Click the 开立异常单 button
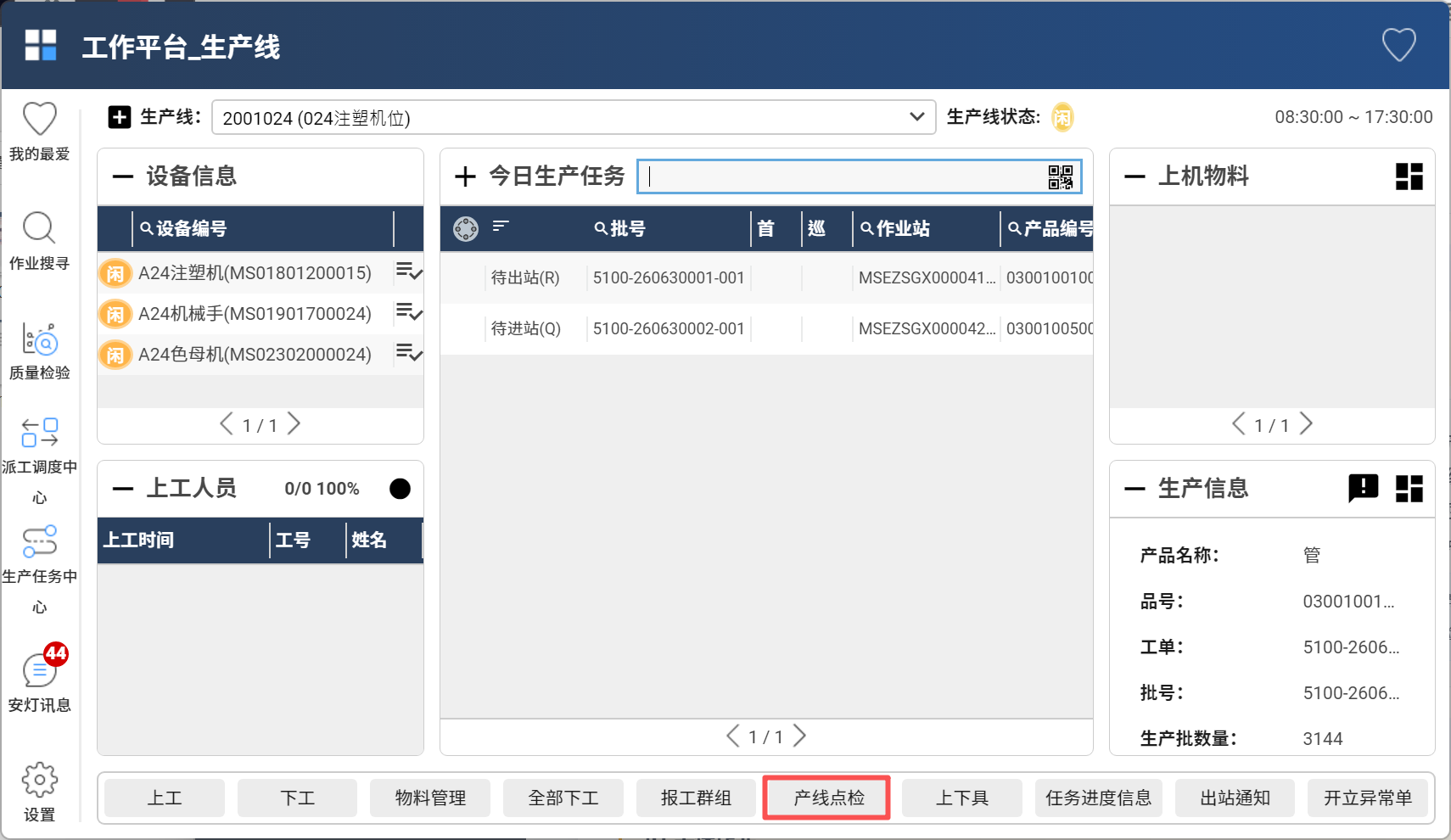 point(1368,798)
